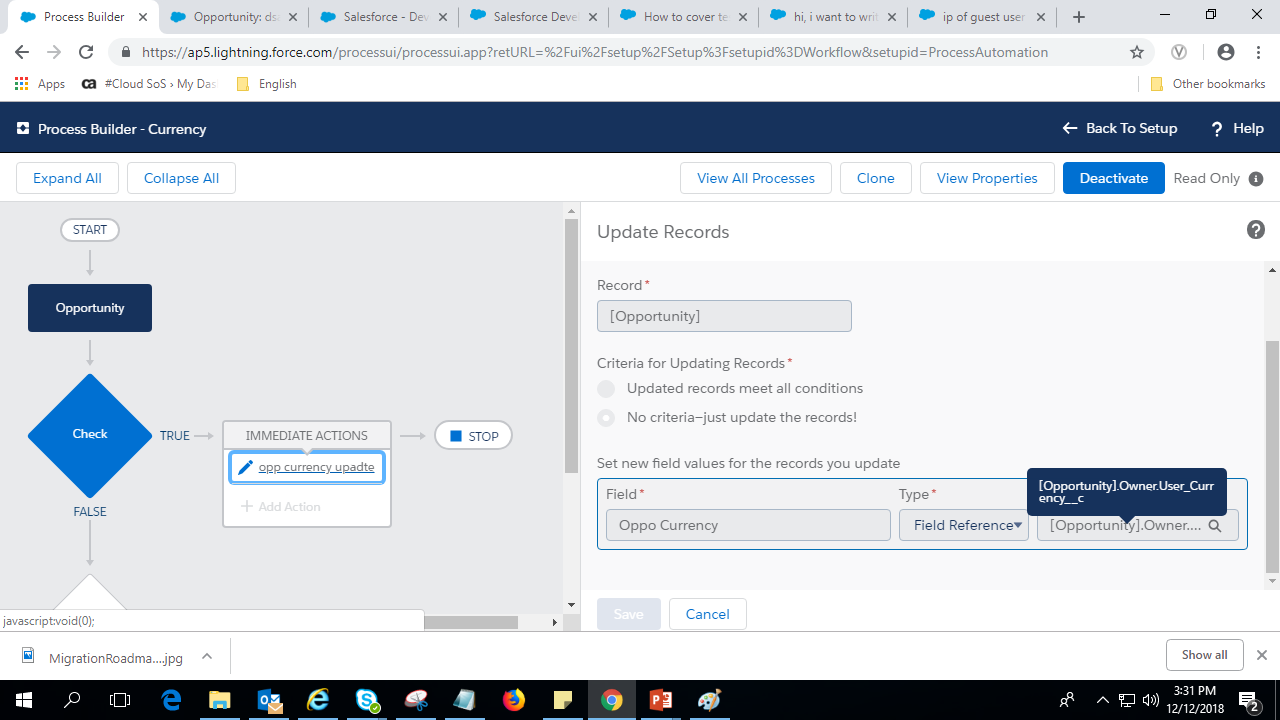Open Task View on the taskbar

[x=120, y=700]
